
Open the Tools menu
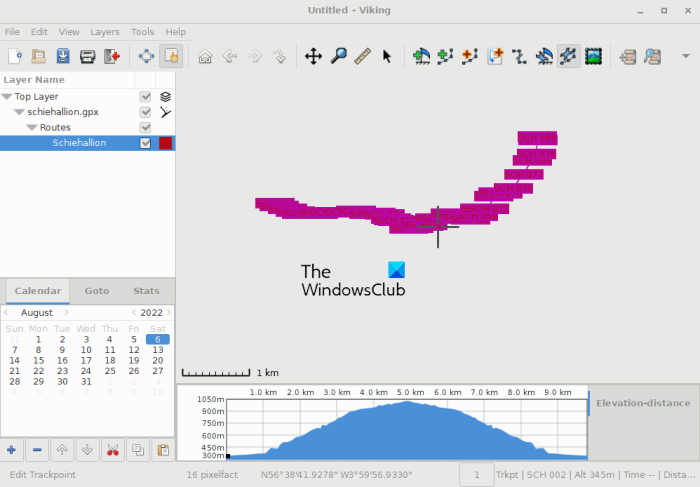[142, 32]
